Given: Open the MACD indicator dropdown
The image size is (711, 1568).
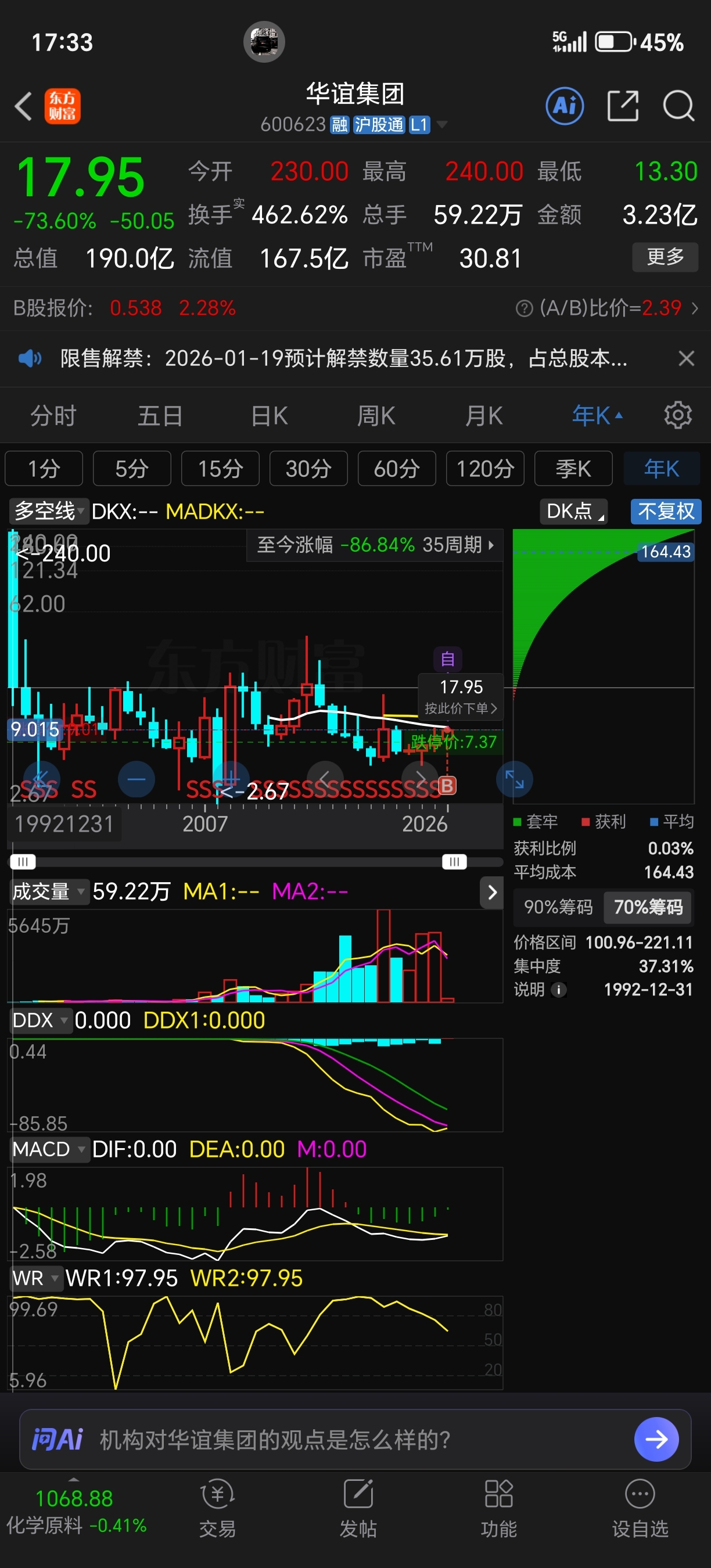Looking at the screenshot, I should tap(49, 1150).
